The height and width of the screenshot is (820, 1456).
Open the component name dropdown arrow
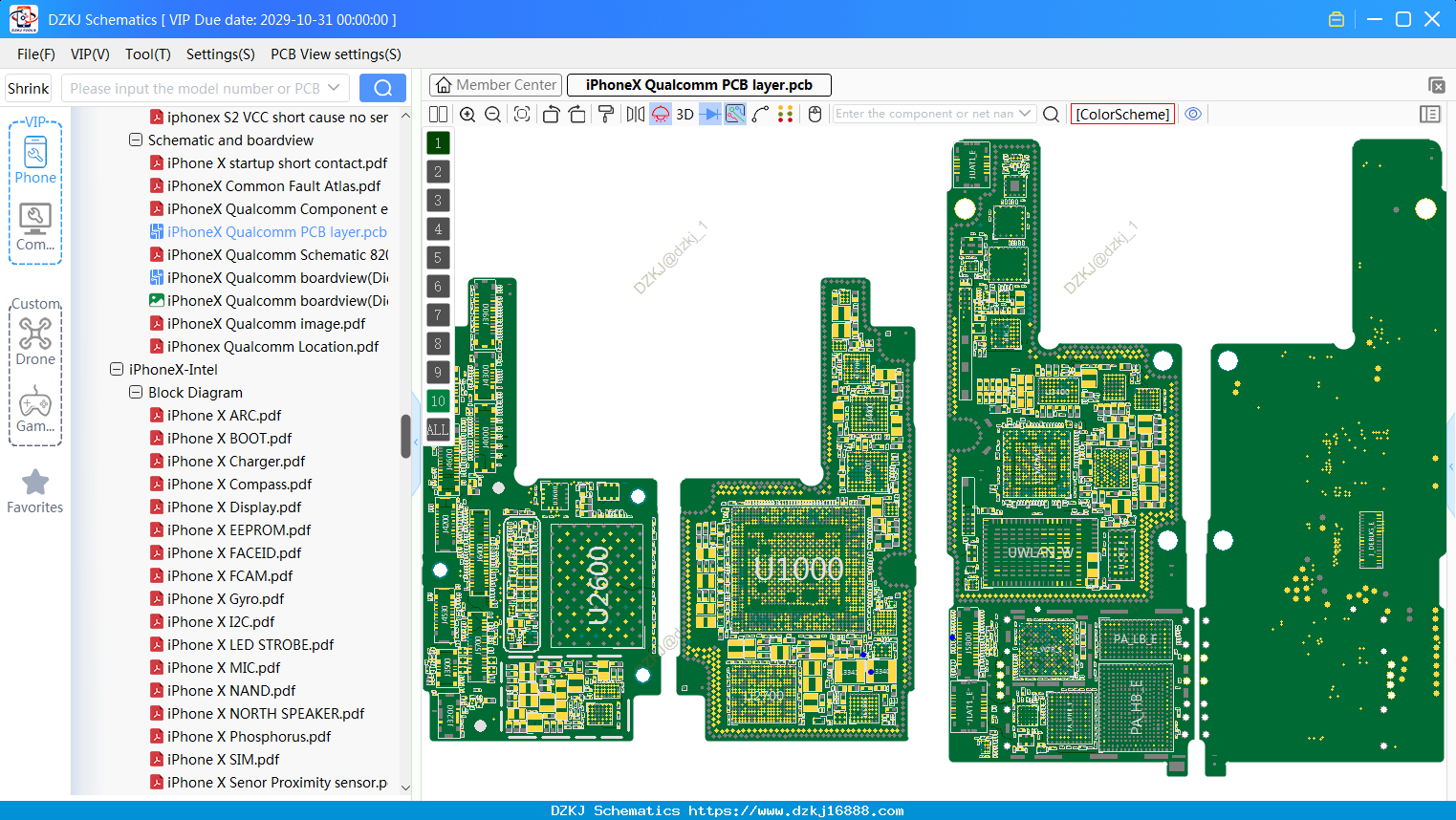(x=1025, y=114)
